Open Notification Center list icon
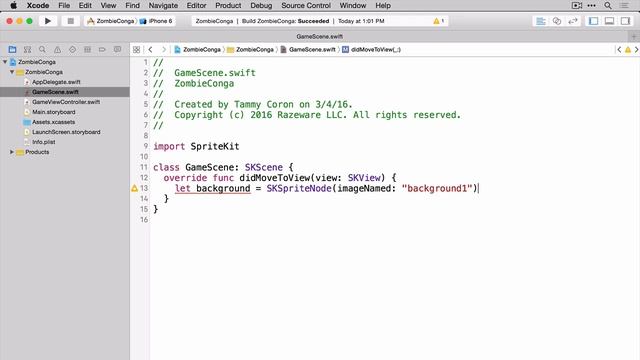This screenshot has width=640, height=360. [x=624, y=5]
